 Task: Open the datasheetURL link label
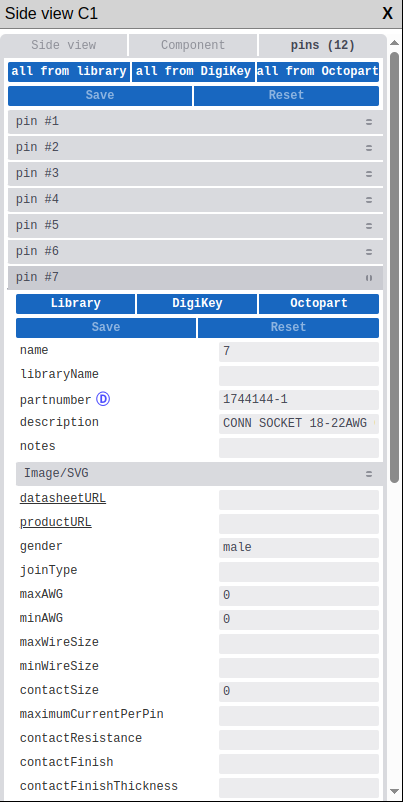(63, 498)
